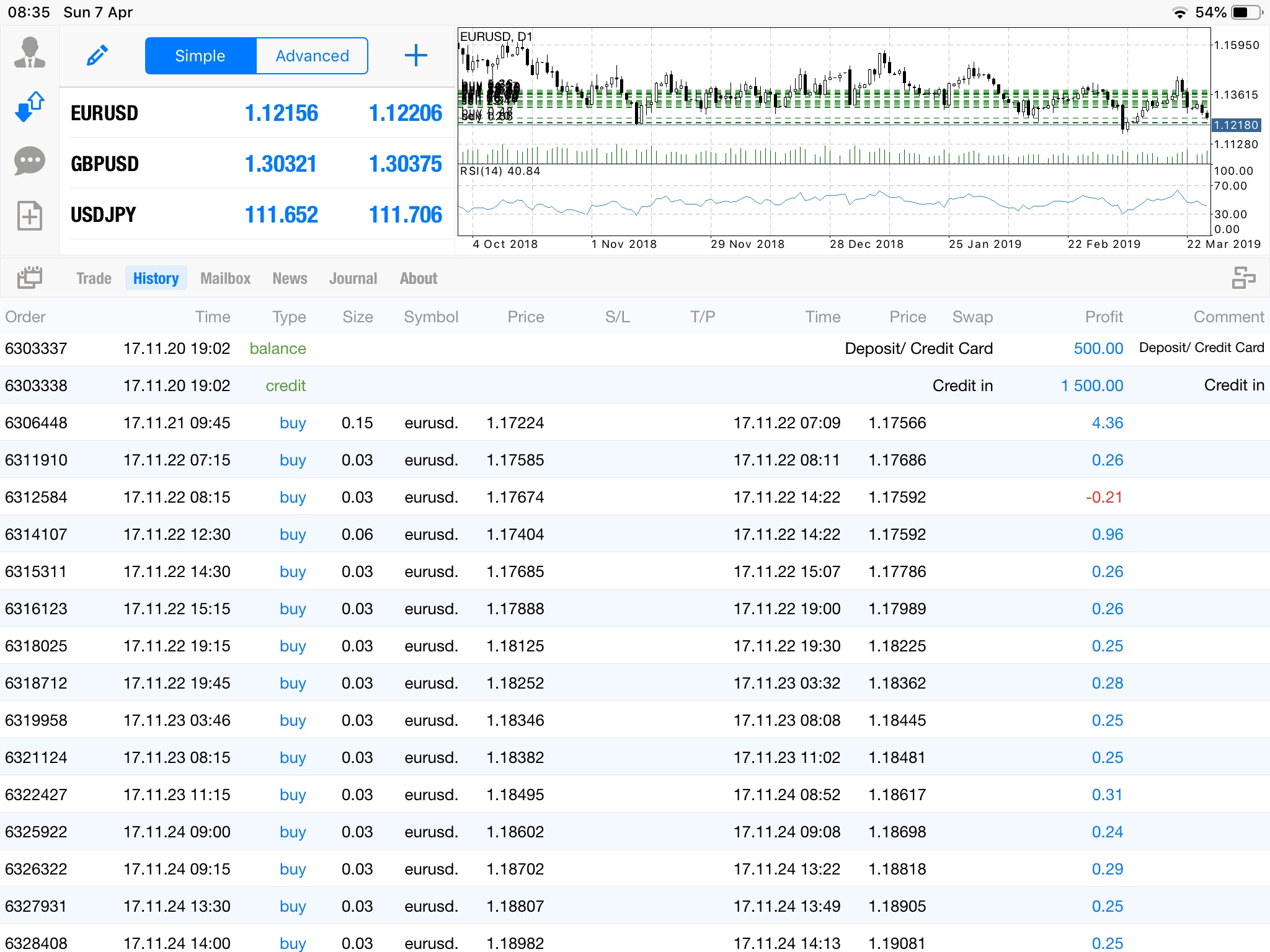The height and width of the screenshot is (952, 1270).
Task: Switch quotes view to Advanced
Action: point(312,56)
